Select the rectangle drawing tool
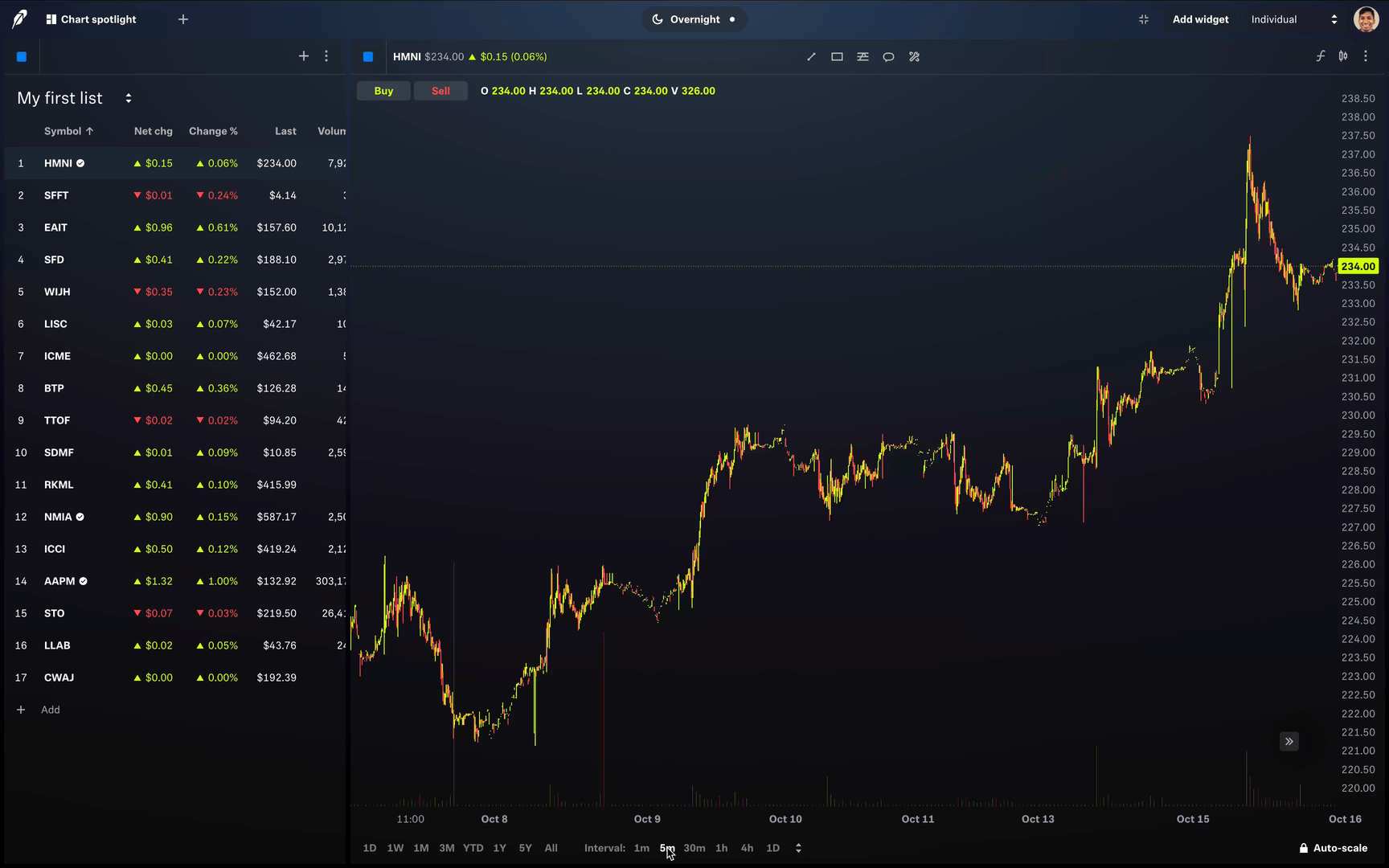This screenshot has width=1389, height=868. 837,57
